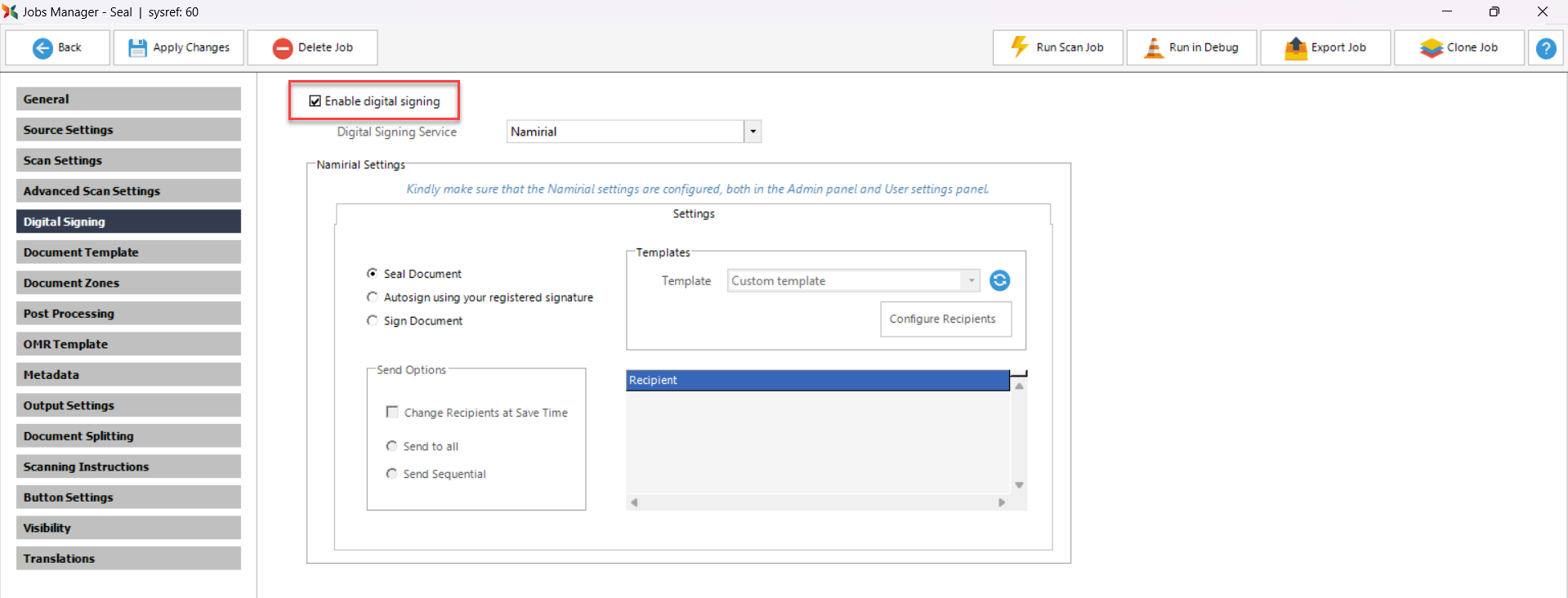Screen dimensions: 1568x598
Task: Click the Recipient column header
Action: coord(817,381)
